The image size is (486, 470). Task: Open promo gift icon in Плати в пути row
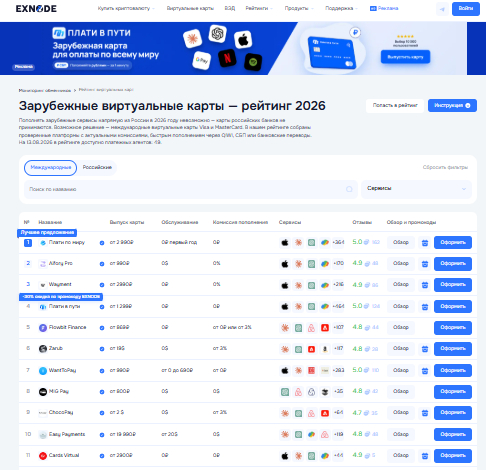[x=425, y=306]
